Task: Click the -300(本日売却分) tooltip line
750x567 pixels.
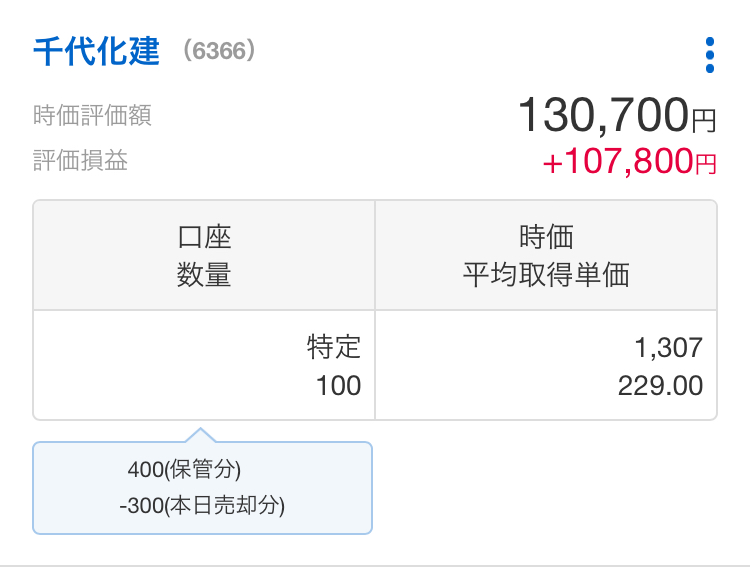Action: click(202, 506)
